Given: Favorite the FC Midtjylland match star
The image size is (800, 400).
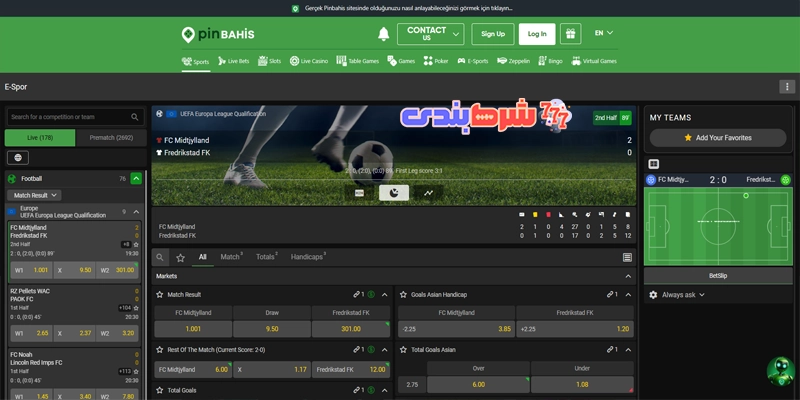Looking at the screenshot, I should tap(136, 244).
